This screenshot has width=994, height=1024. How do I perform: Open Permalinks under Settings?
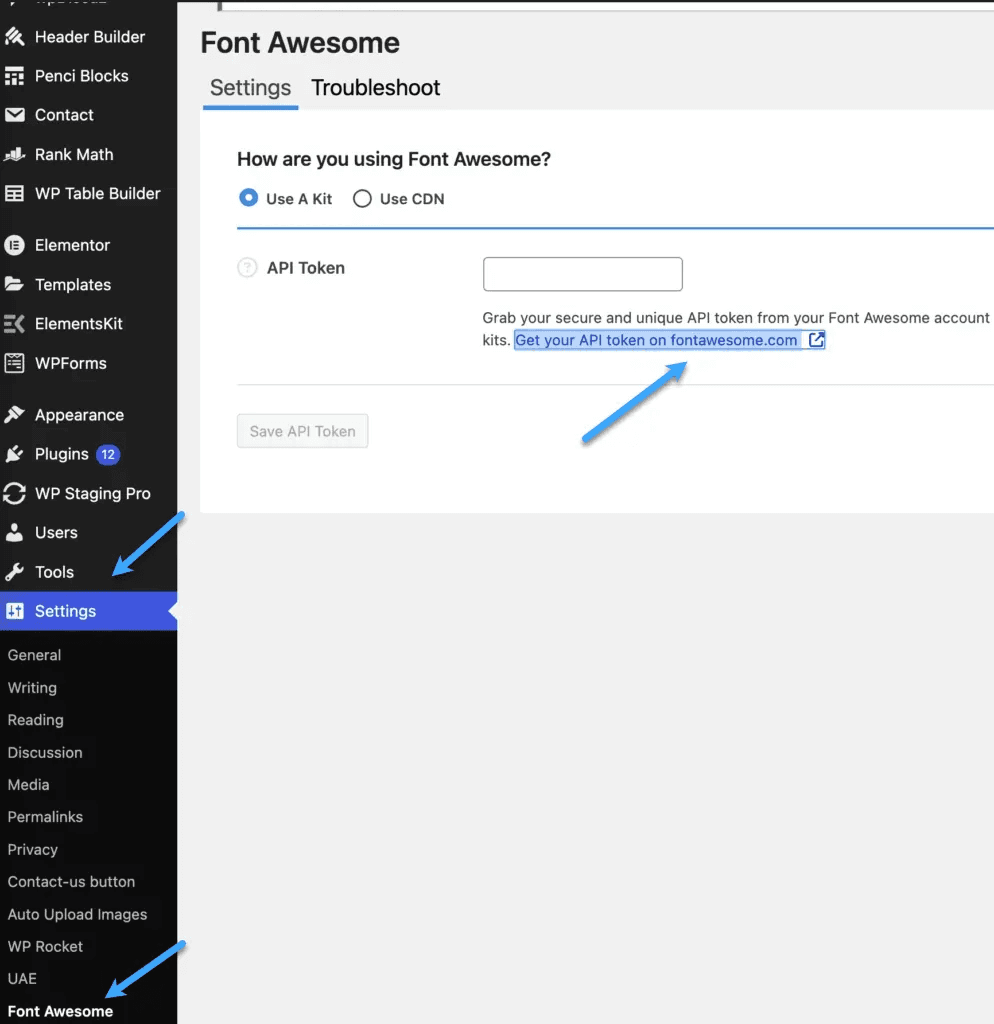click(46, 817)
